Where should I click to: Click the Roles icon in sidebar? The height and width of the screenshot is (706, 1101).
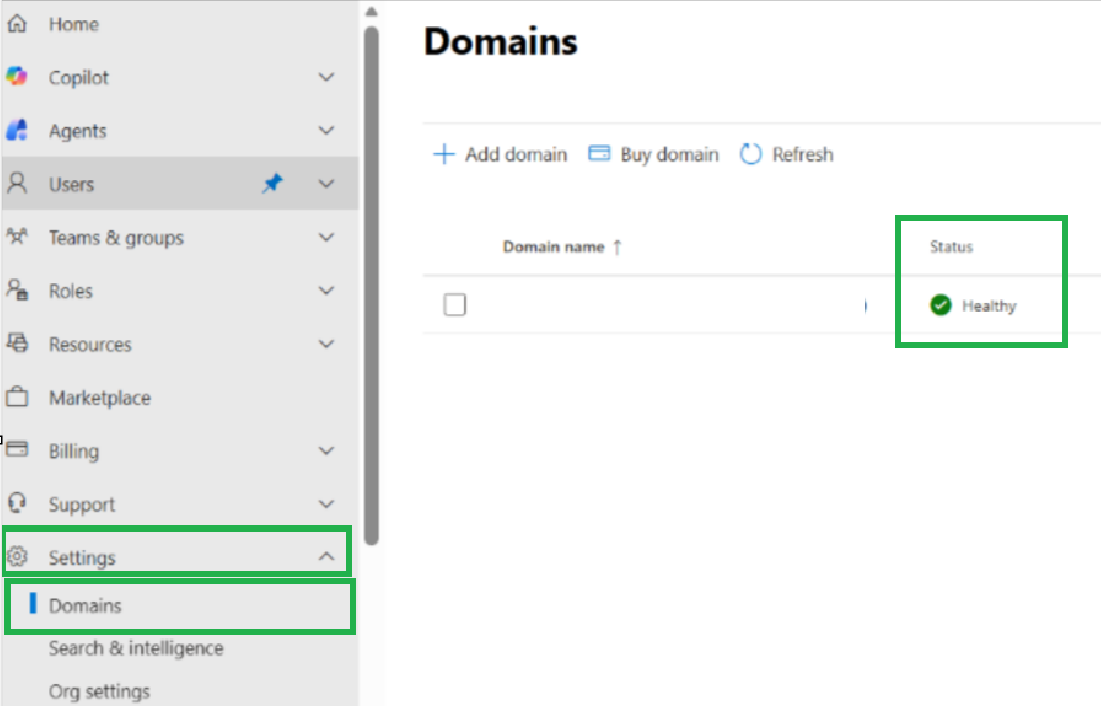17,290
